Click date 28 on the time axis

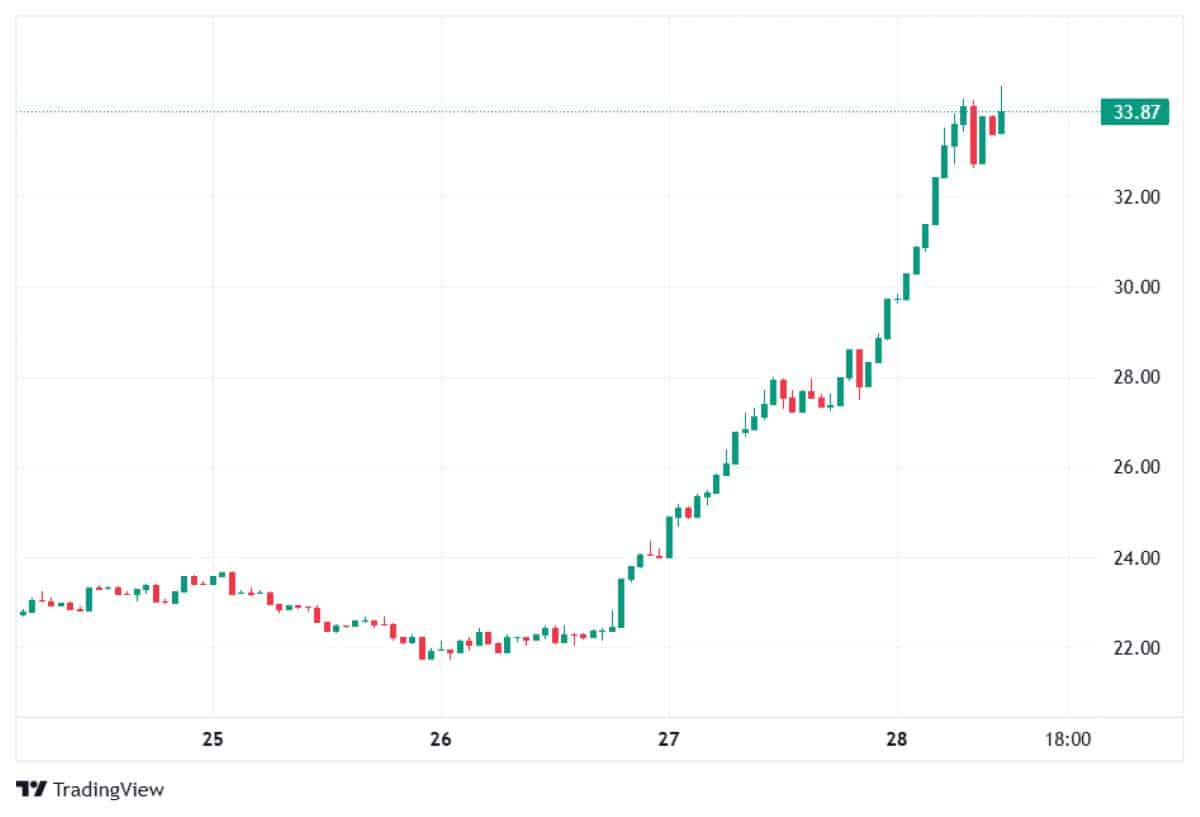897,740
